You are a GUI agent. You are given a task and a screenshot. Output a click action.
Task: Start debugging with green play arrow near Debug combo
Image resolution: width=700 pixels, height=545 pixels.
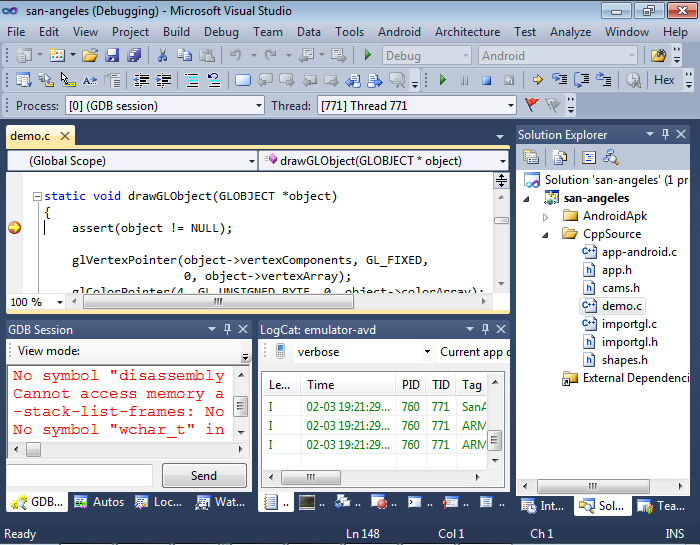[x=368, y=55]
